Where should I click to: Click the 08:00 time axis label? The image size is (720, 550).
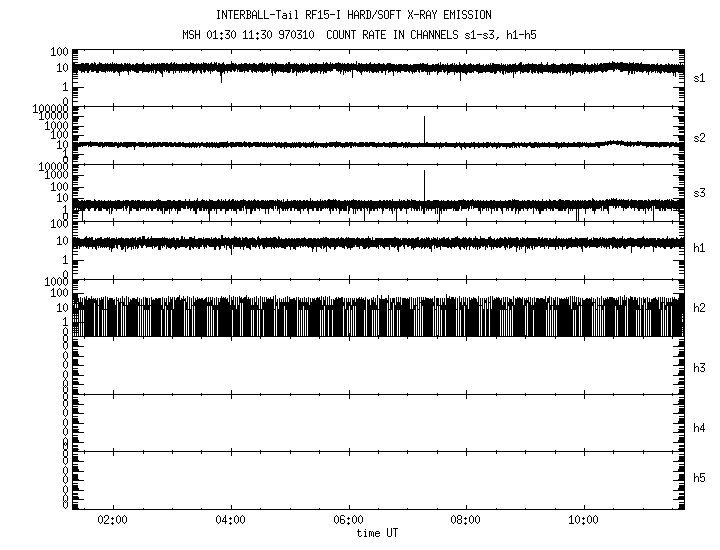pos(465,520)
